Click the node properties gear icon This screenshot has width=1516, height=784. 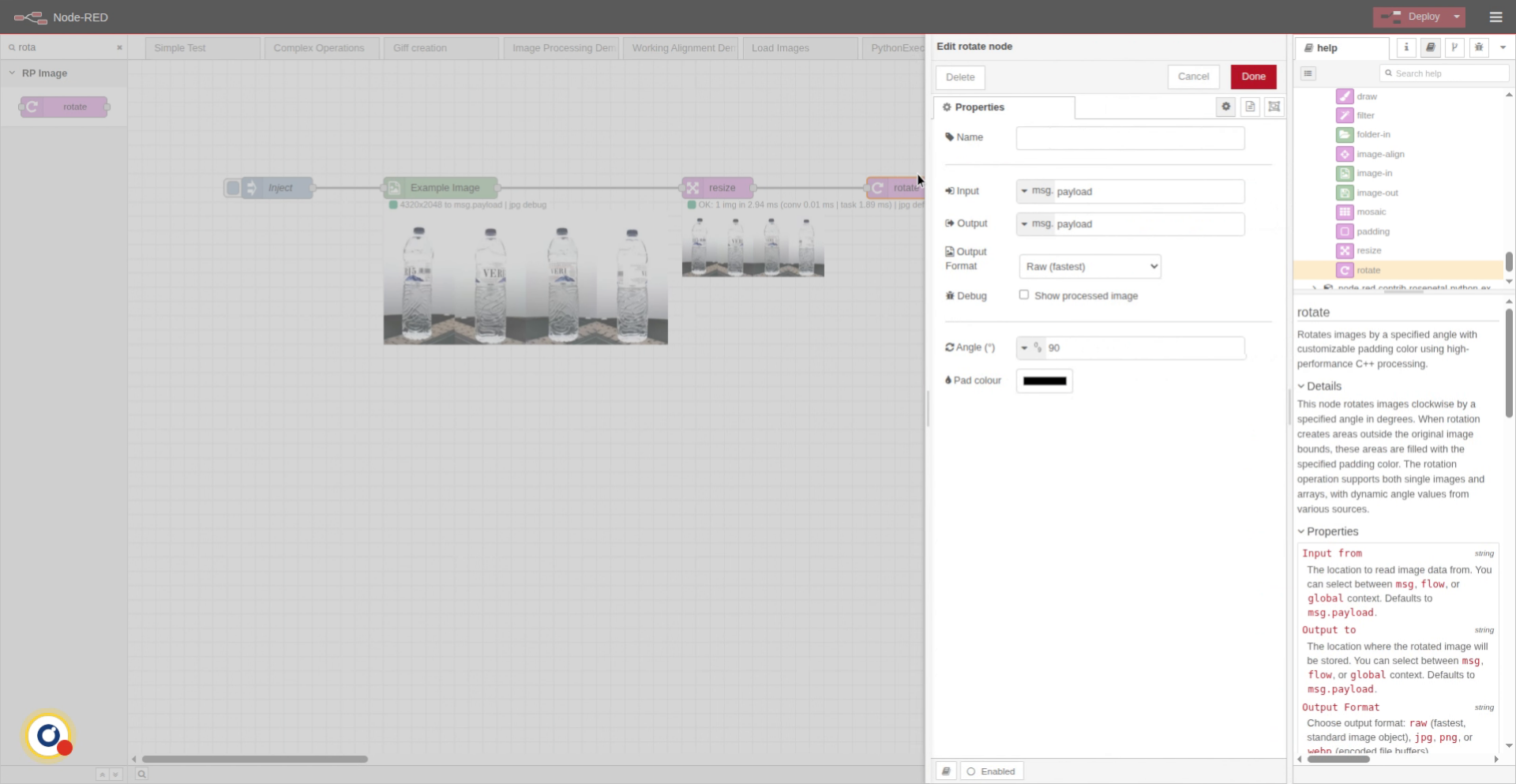(1225, 107)
